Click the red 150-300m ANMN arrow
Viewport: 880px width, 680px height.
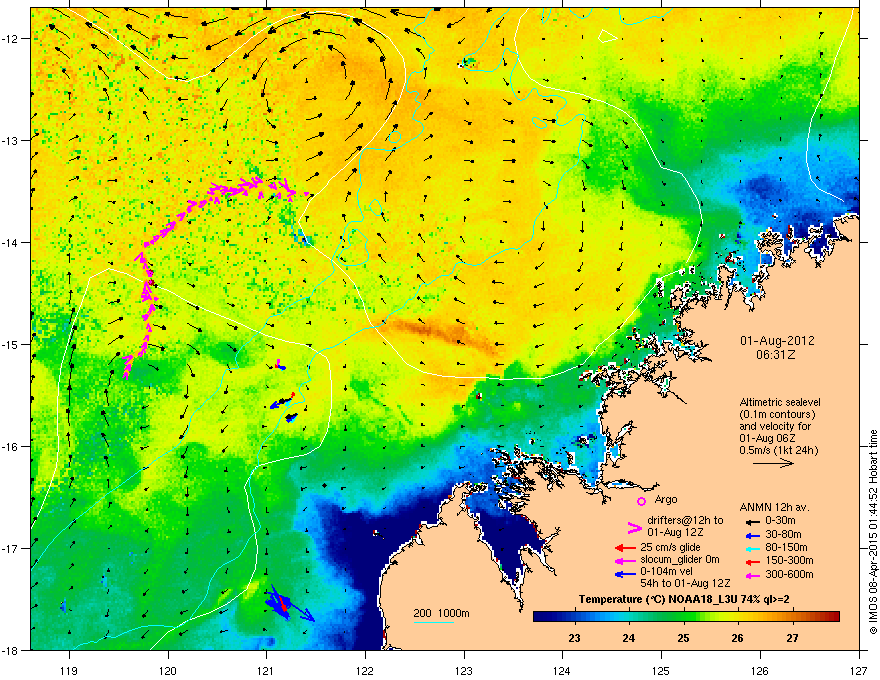tap(751, 561)
